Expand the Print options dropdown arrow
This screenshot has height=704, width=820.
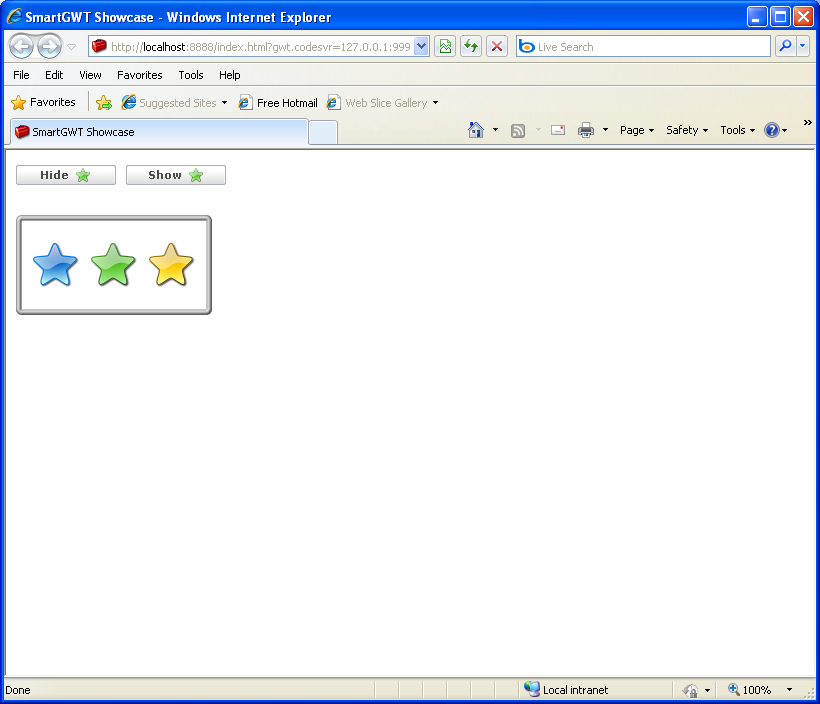(x=605, y=130)
